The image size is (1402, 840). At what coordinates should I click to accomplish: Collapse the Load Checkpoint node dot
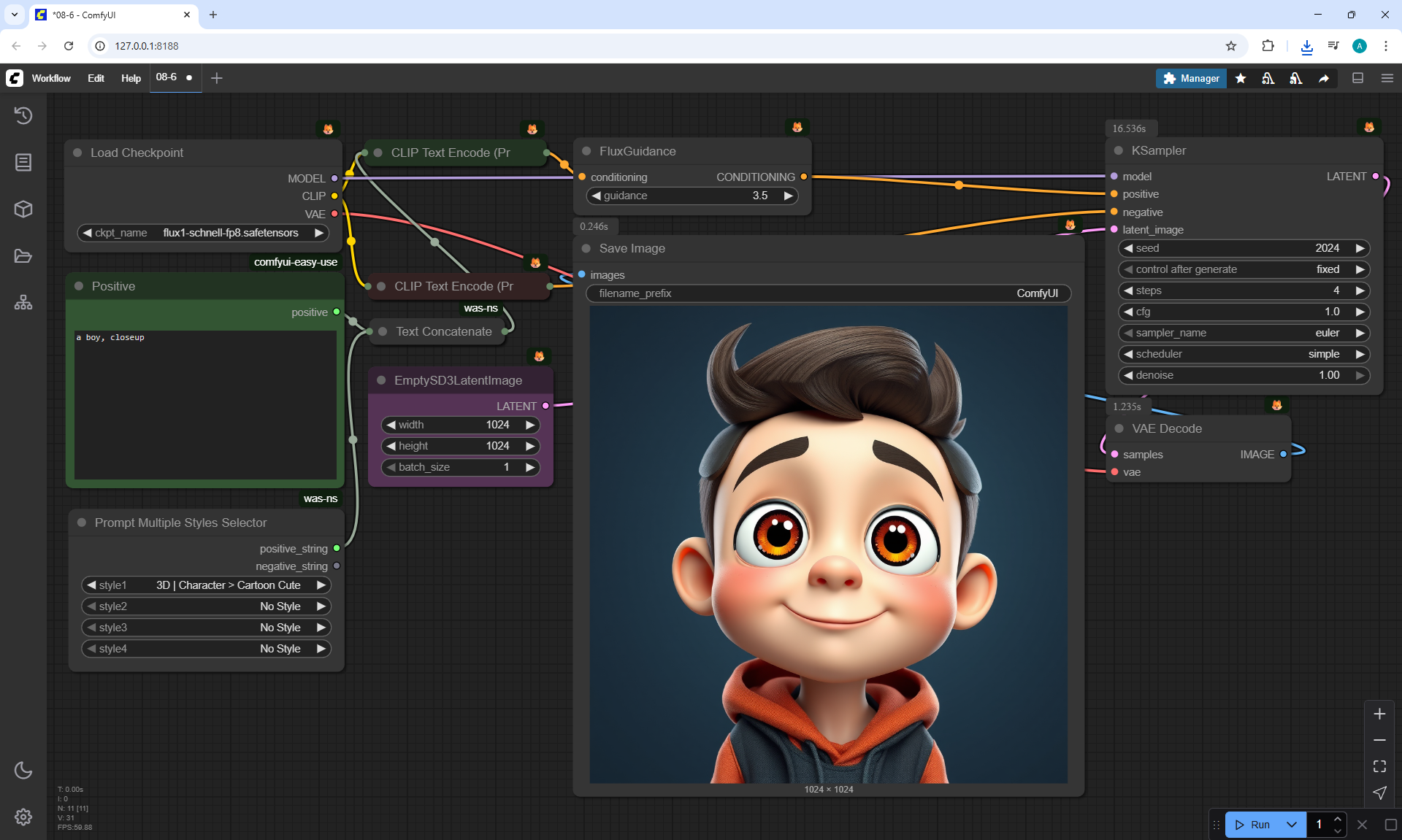(x=77, y=153)
